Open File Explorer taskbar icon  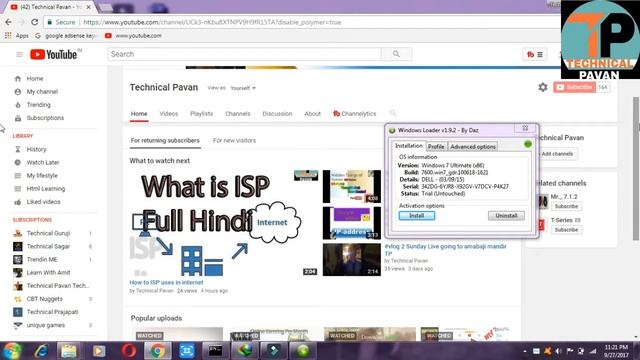pos(69,351)
